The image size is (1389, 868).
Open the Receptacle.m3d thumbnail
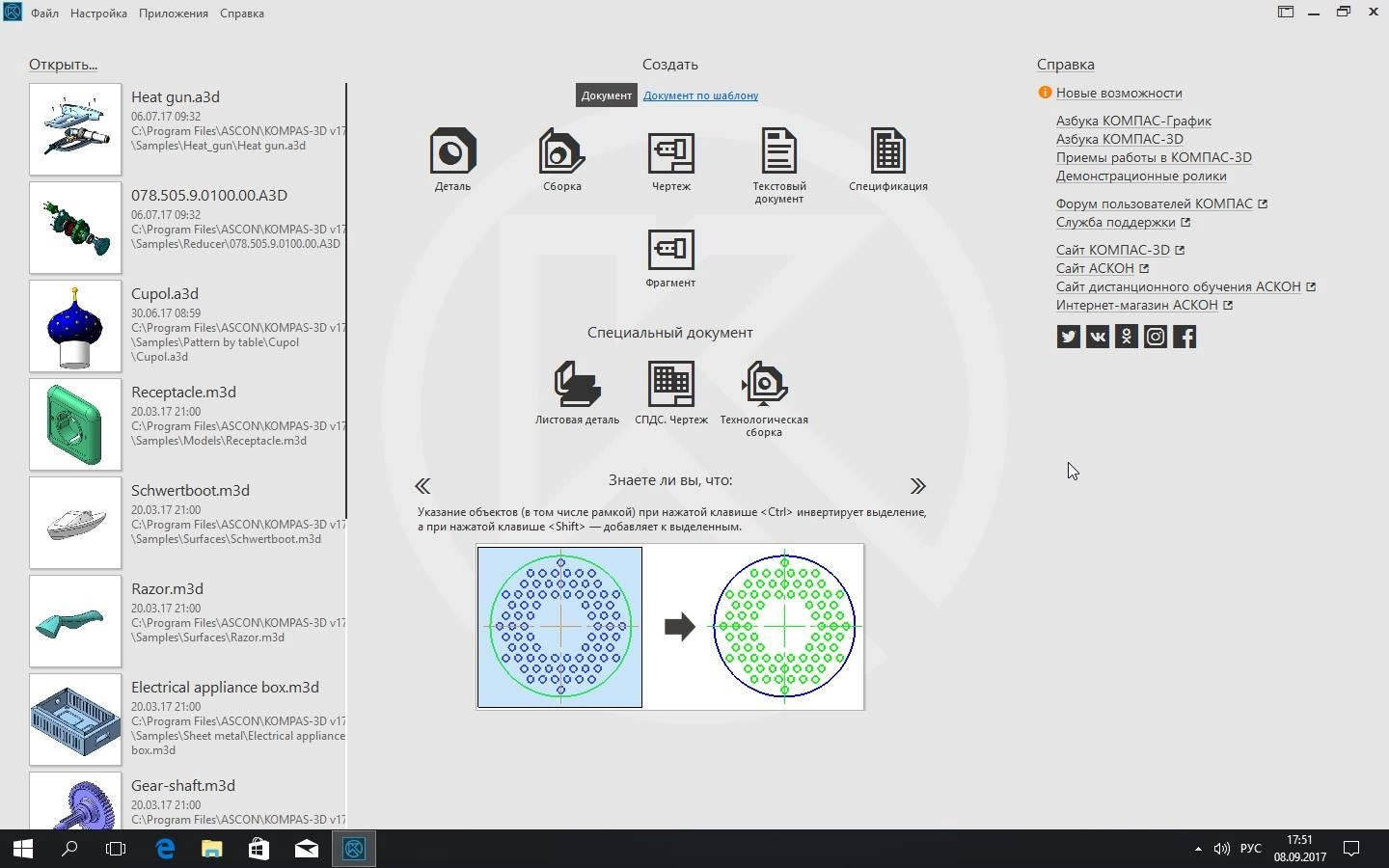pos(75,424)
